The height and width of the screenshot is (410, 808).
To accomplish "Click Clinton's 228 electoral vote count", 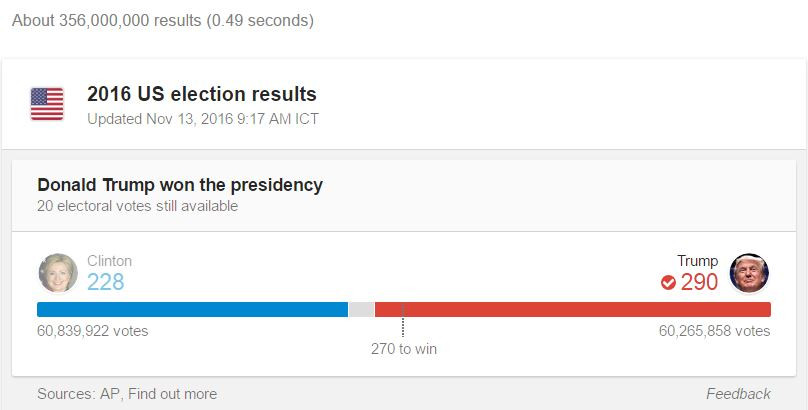I will (x=106, y=282).
